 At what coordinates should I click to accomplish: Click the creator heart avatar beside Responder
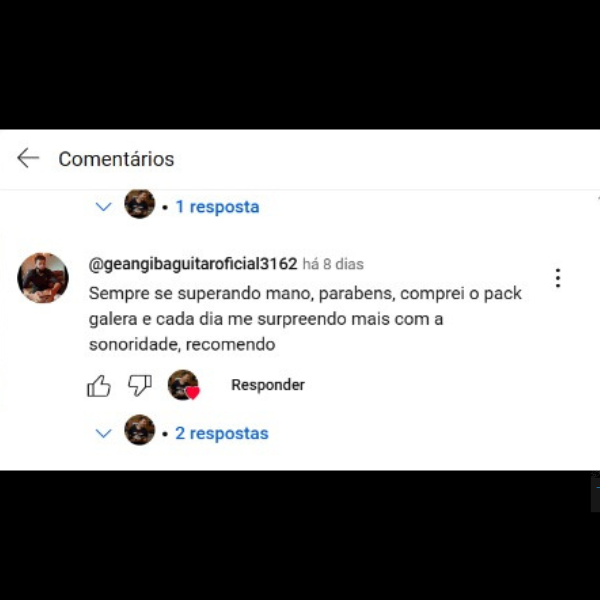point(184,385)
